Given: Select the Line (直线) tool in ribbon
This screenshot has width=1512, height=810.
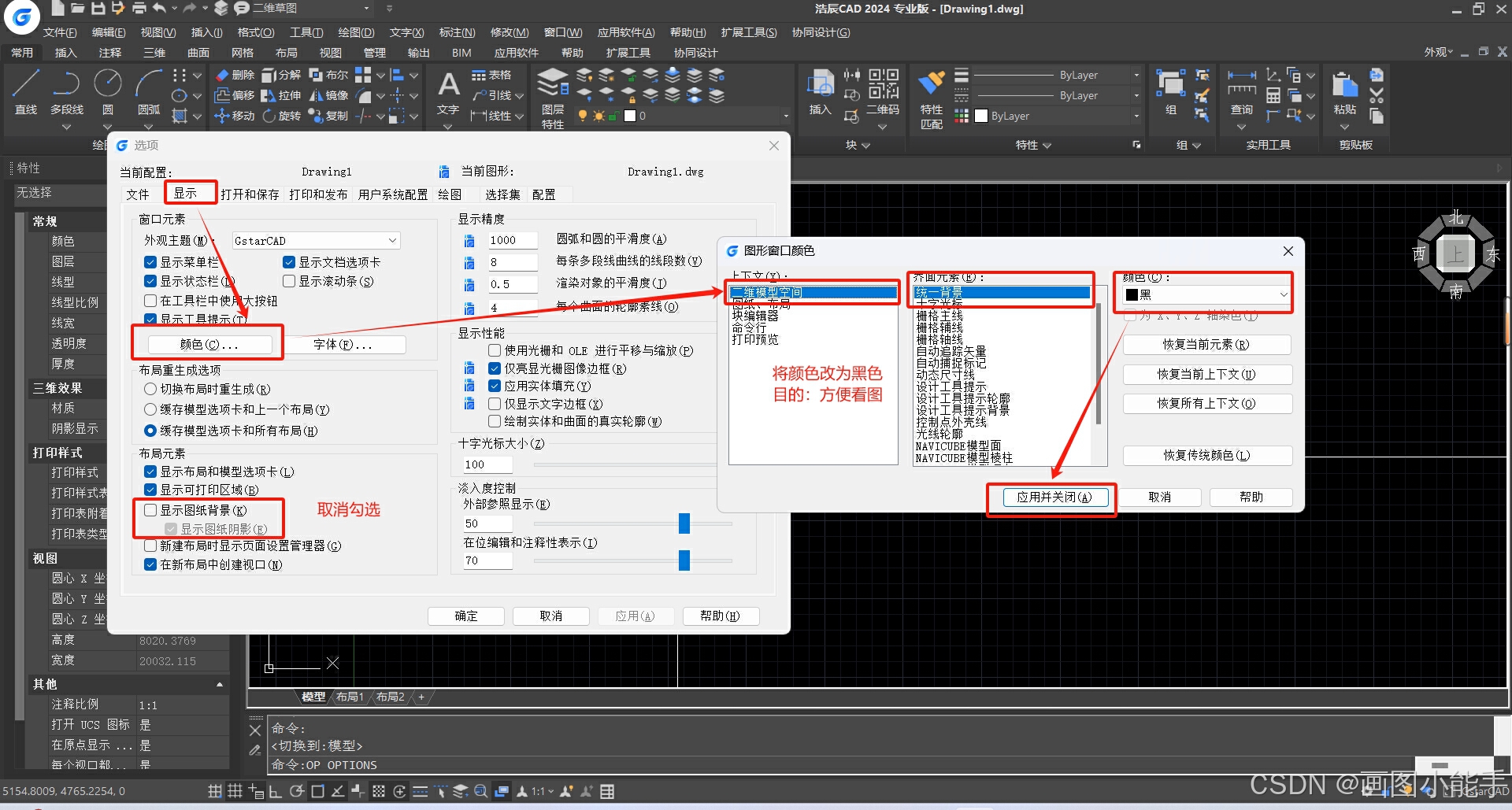Looking at the screenshot, I should [x=26, y=92].
